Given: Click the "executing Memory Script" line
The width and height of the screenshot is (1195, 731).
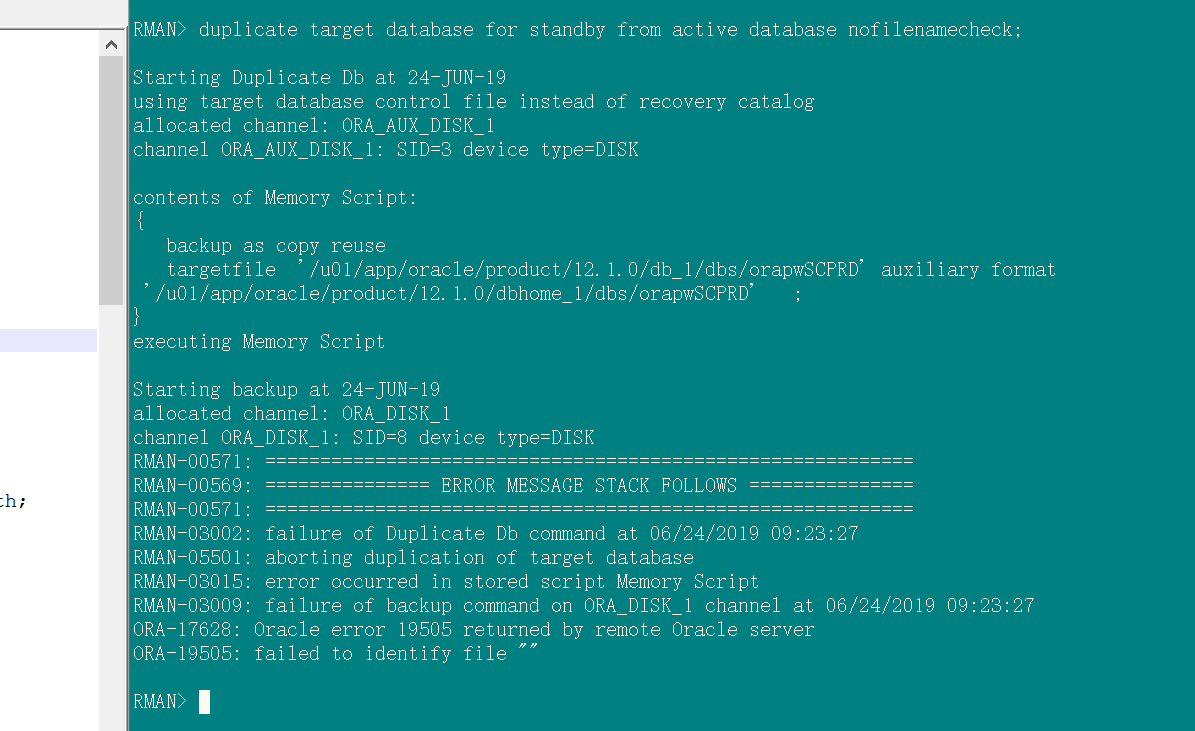Looking at the screenshot, I should (x=259, y=342).
